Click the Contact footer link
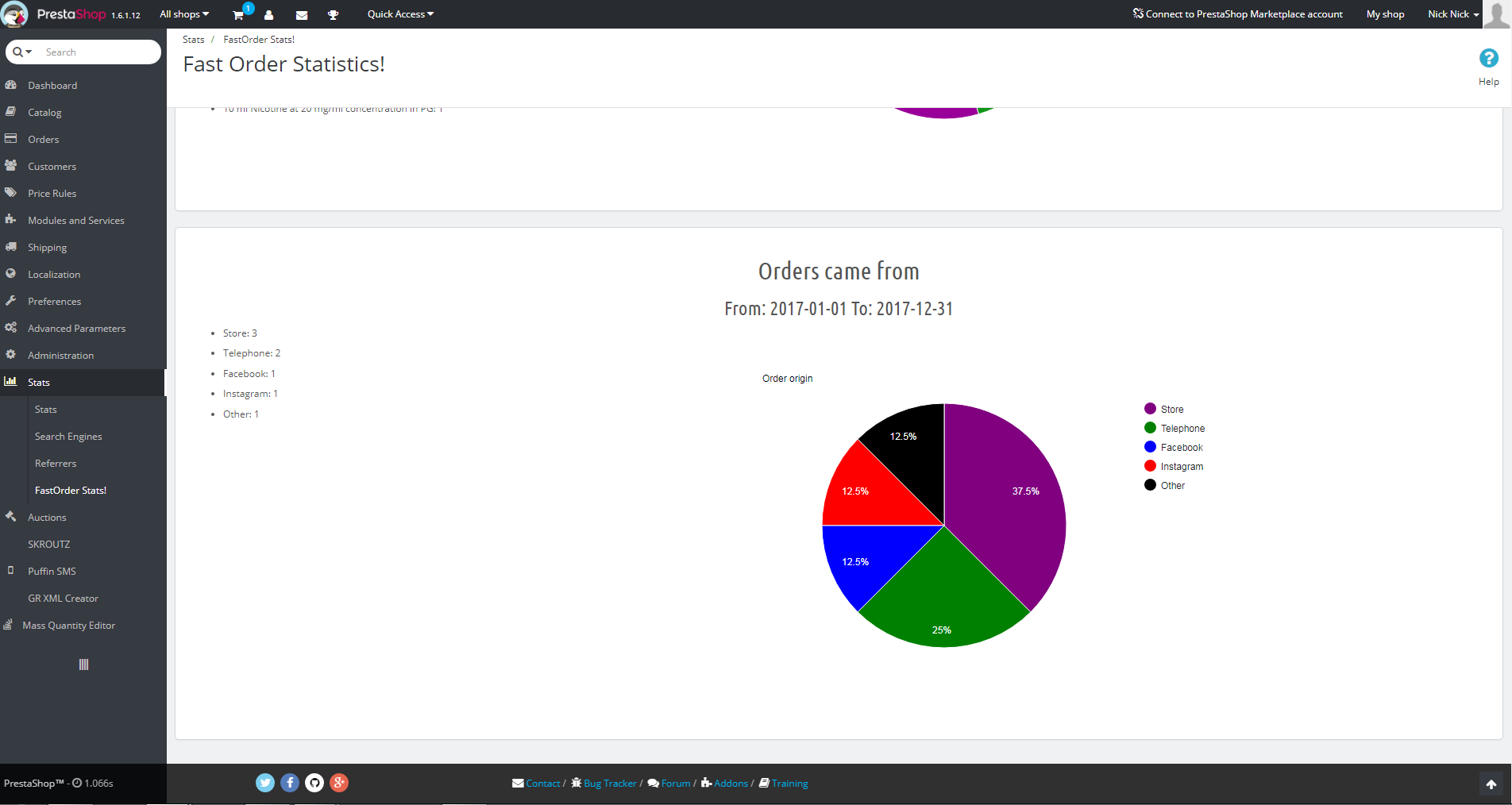 click(x=537, y=783)
